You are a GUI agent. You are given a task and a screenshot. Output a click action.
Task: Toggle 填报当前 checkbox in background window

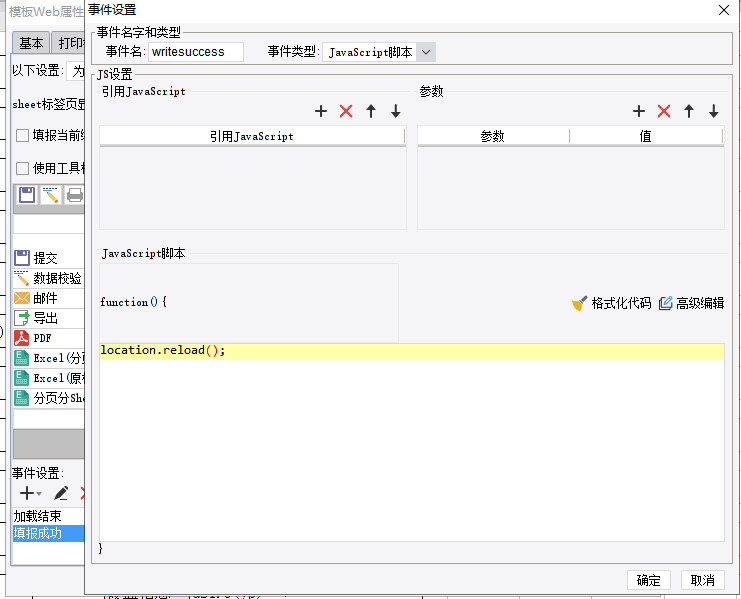pyautogui.click(x=22, y=136)
